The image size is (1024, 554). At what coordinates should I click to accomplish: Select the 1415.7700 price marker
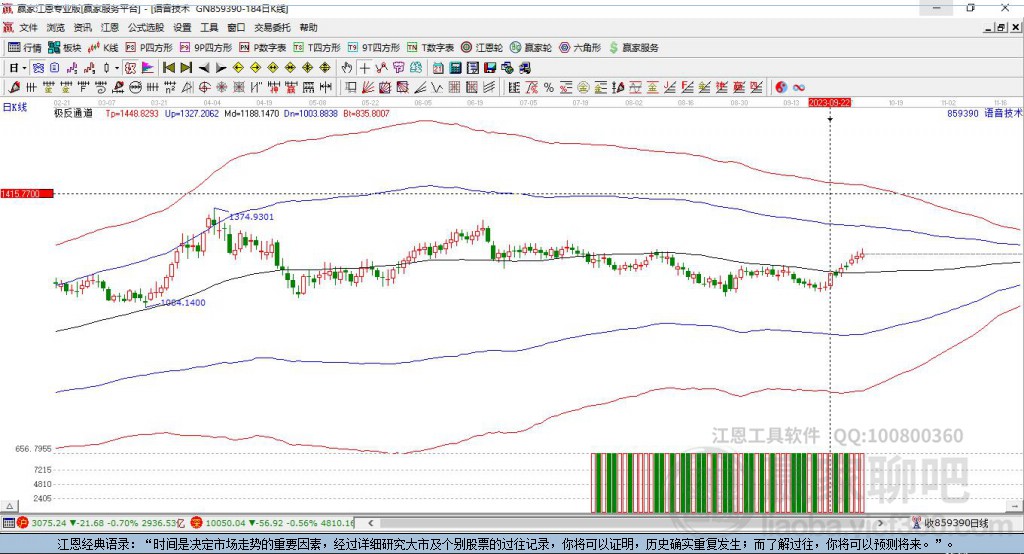[26, 193]
